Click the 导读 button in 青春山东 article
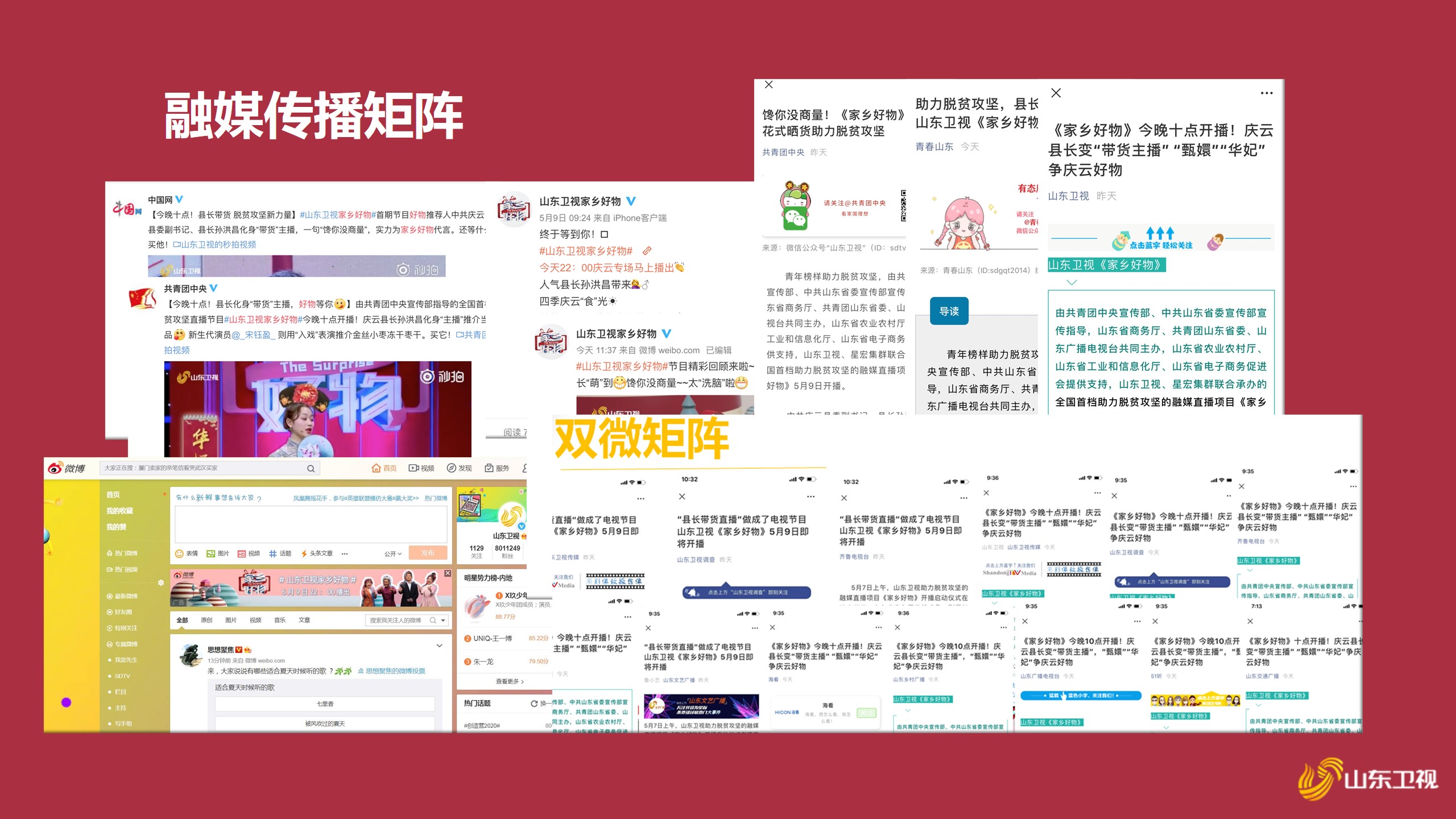 tap(949, 311)
